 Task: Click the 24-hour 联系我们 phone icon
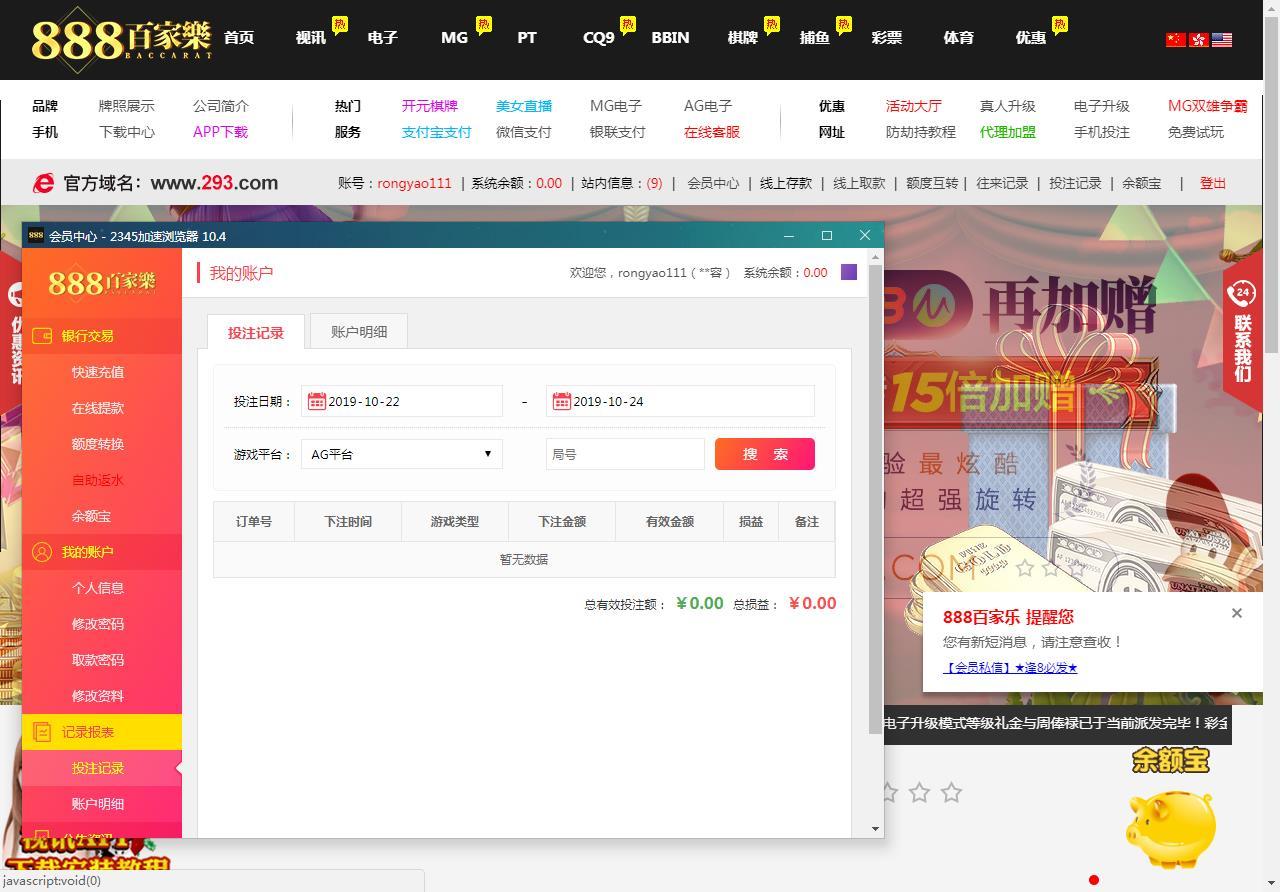[x=1242, y=293]
